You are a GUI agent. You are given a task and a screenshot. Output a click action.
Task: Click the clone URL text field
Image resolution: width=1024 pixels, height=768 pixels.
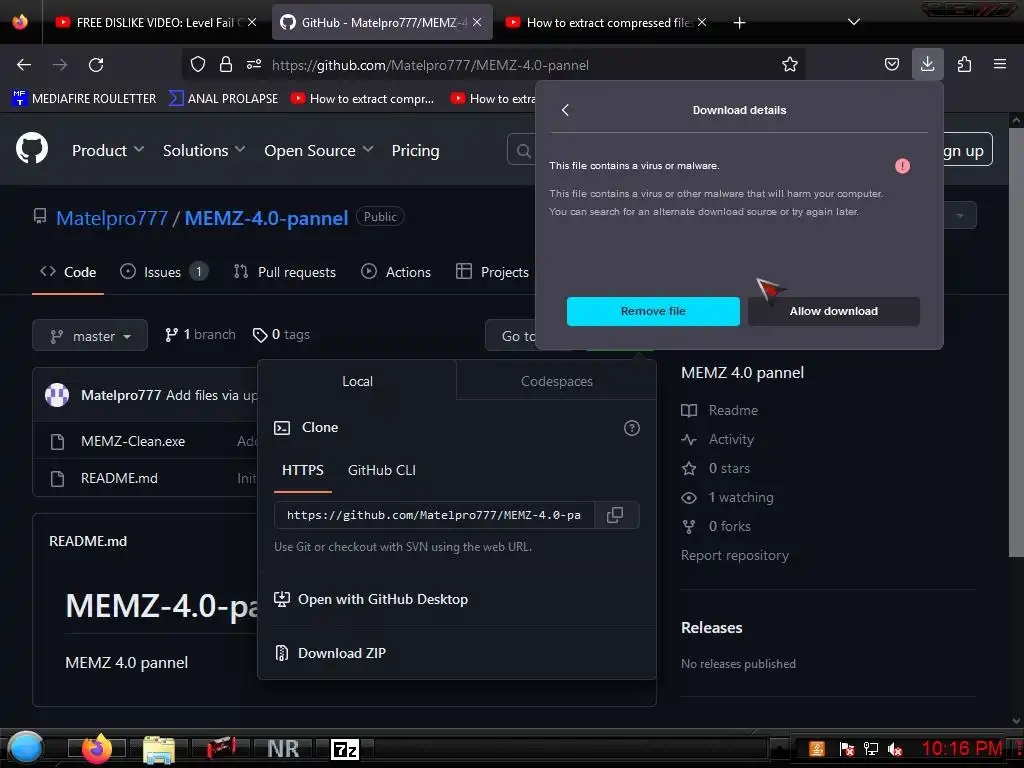point(434,515)
